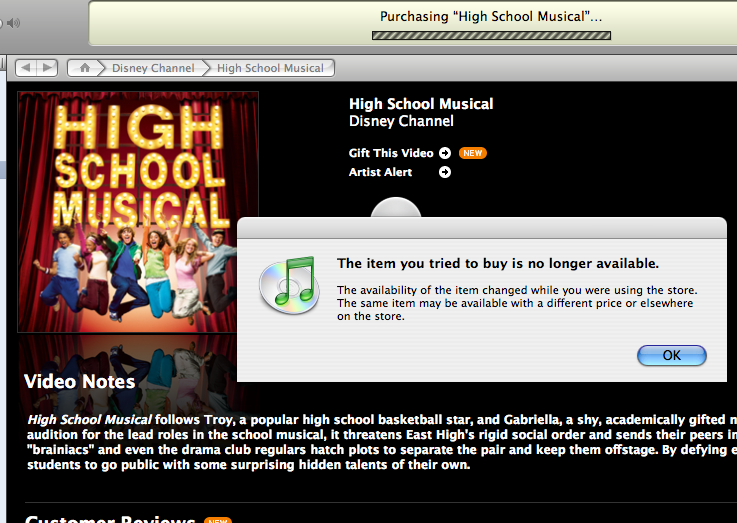The height and width of the screenshot is (523, 737).
Task: Open the Artist Alert link
Action: coord(380,172)
